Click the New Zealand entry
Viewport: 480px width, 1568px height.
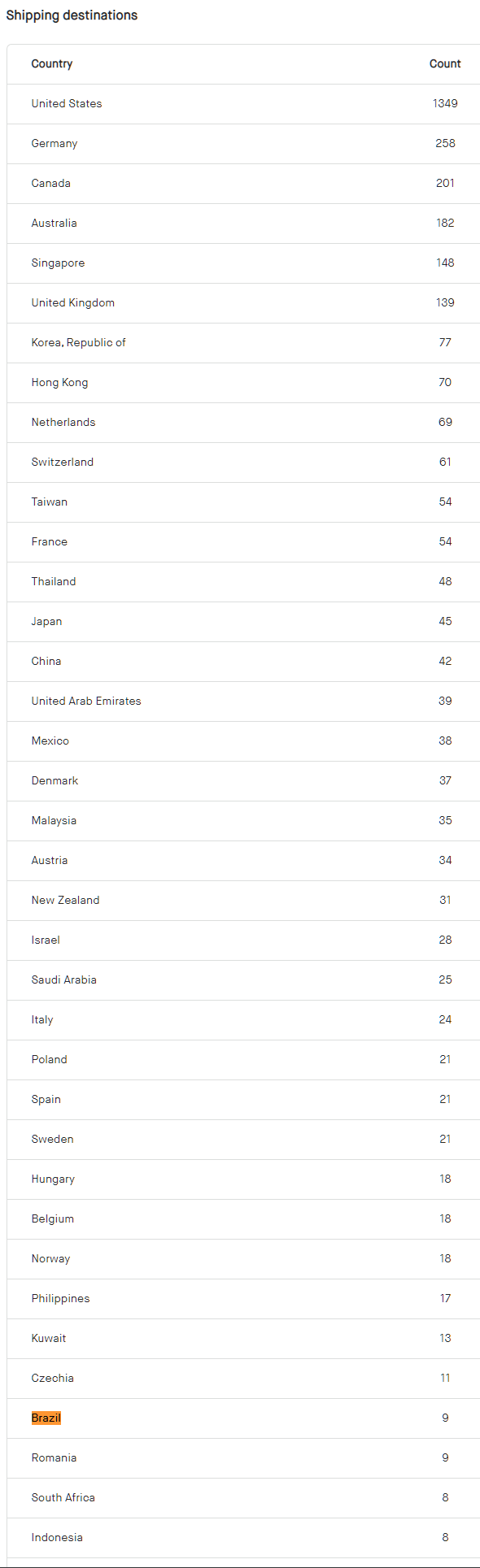tap(66, 901)
